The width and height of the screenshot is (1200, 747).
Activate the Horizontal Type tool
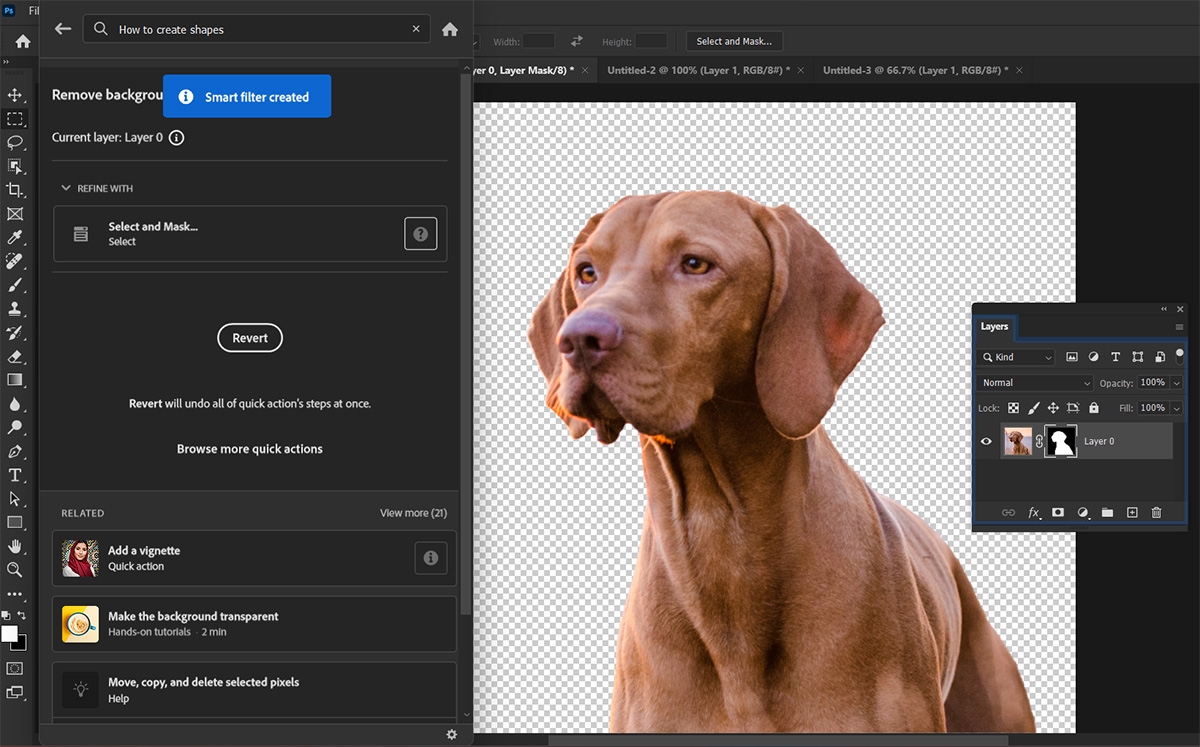15,475
